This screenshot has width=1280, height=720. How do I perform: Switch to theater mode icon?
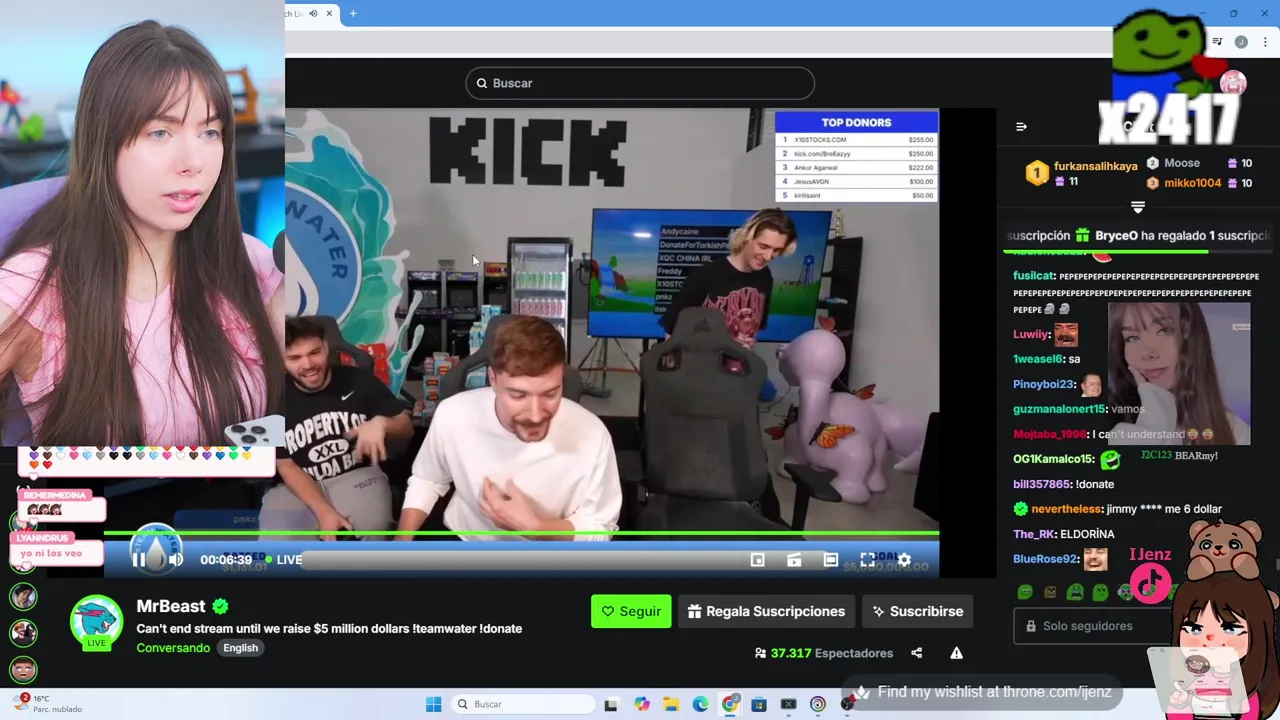tap(830, 560)
